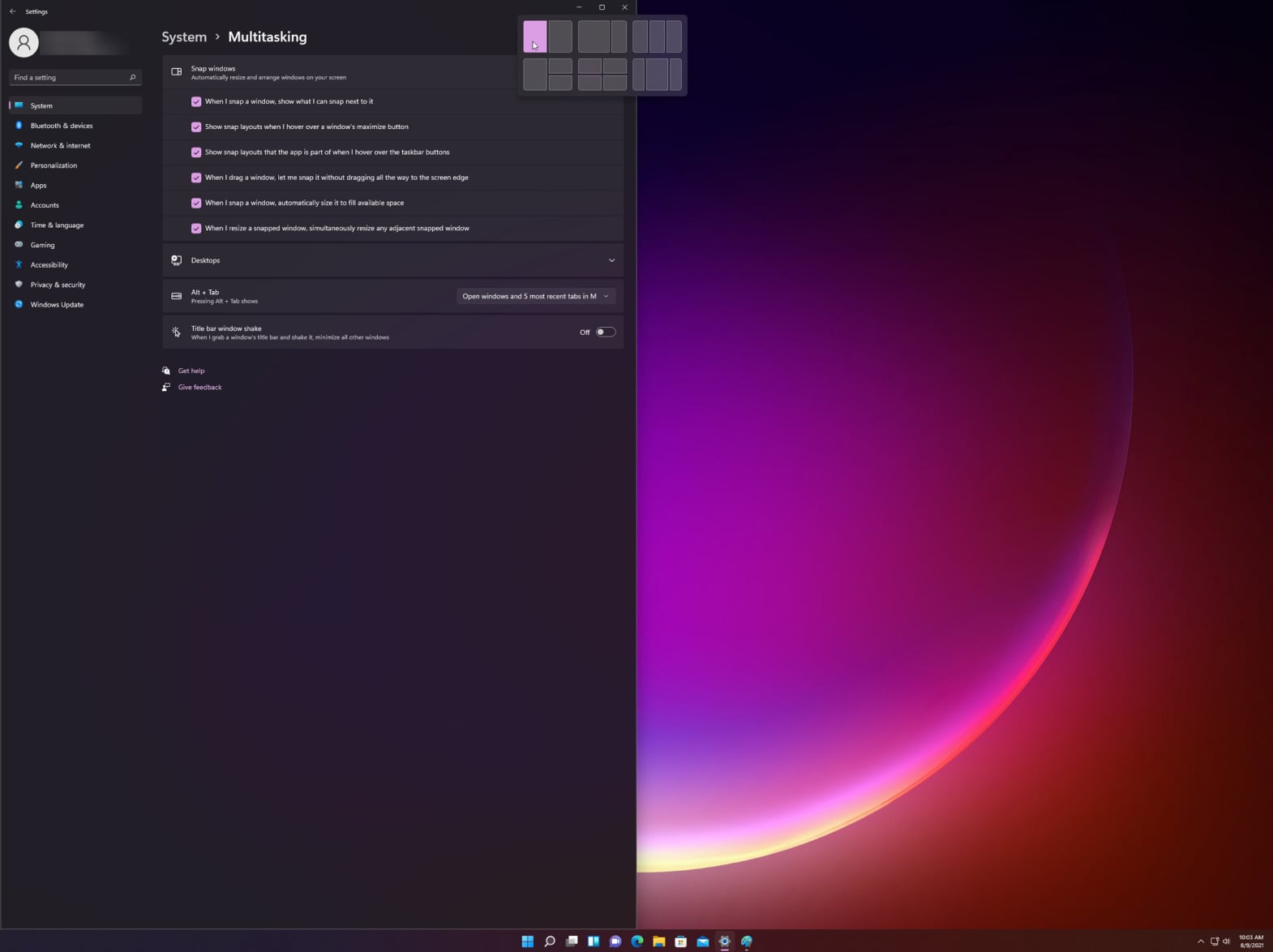
Task: Open Microsoft Store from the taskbar
Action: 681,941
